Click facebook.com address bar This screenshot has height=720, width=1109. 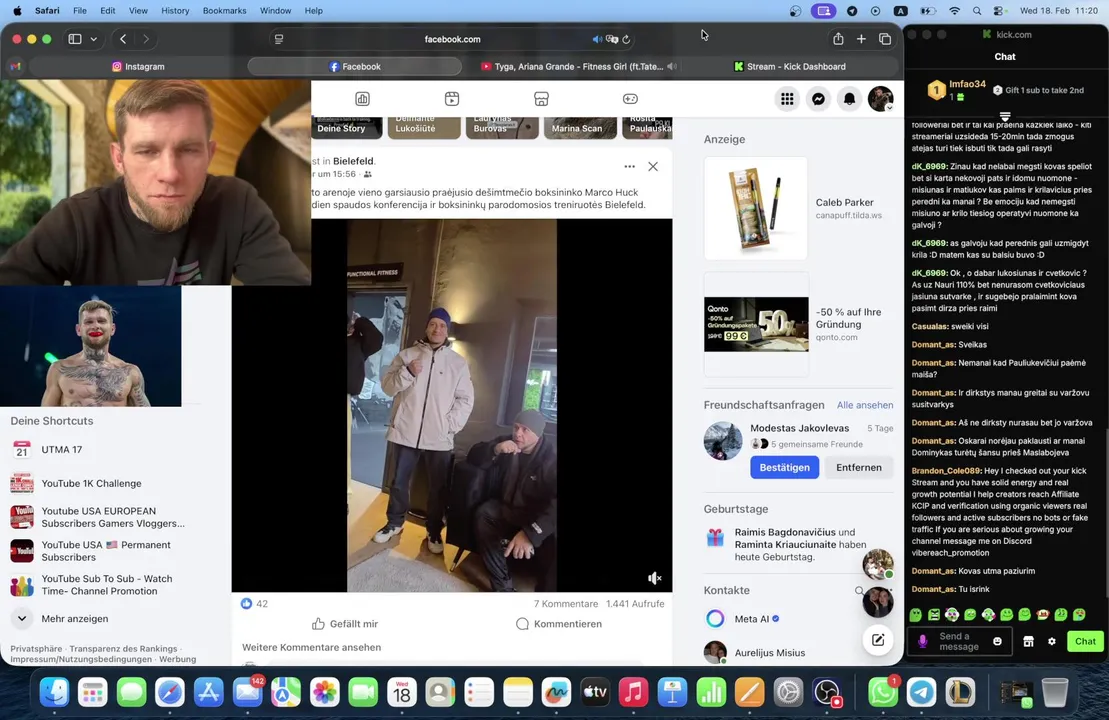coord(452,40)
